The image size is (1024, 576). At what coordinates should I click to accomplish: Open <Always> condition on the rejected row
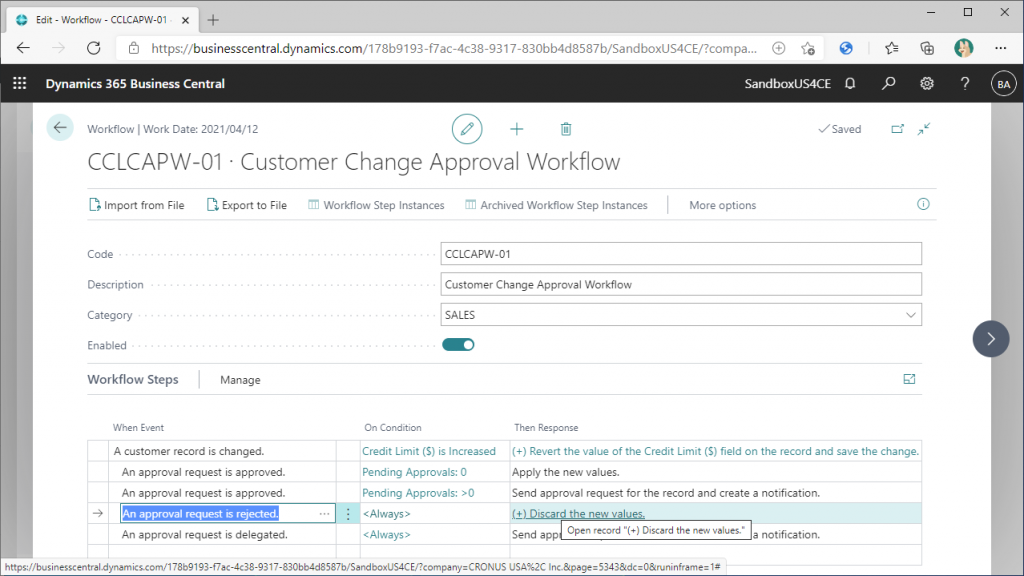point(387,514)
